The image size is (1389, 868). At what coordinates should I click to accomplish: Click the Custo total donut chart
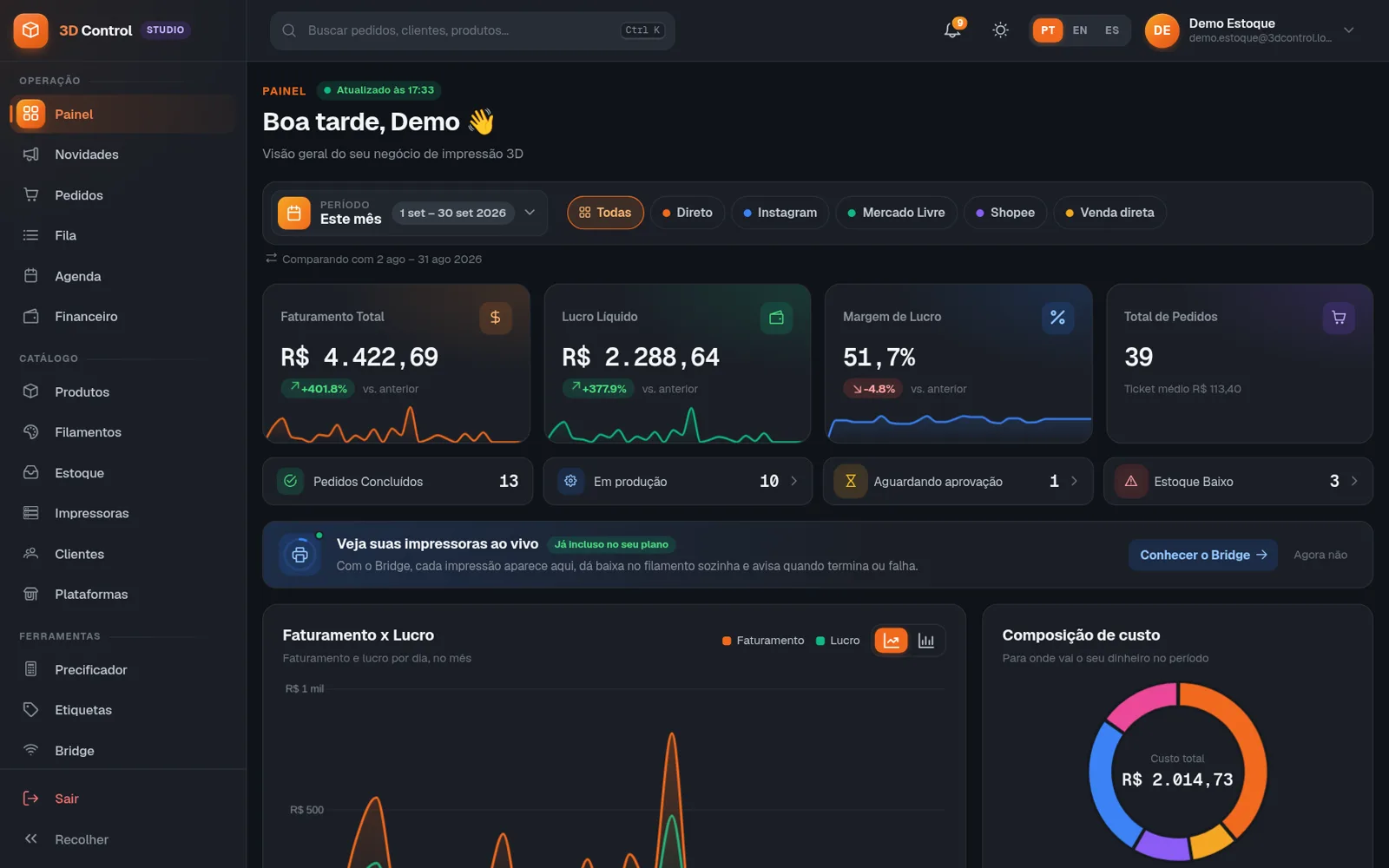click(1177, 771)
